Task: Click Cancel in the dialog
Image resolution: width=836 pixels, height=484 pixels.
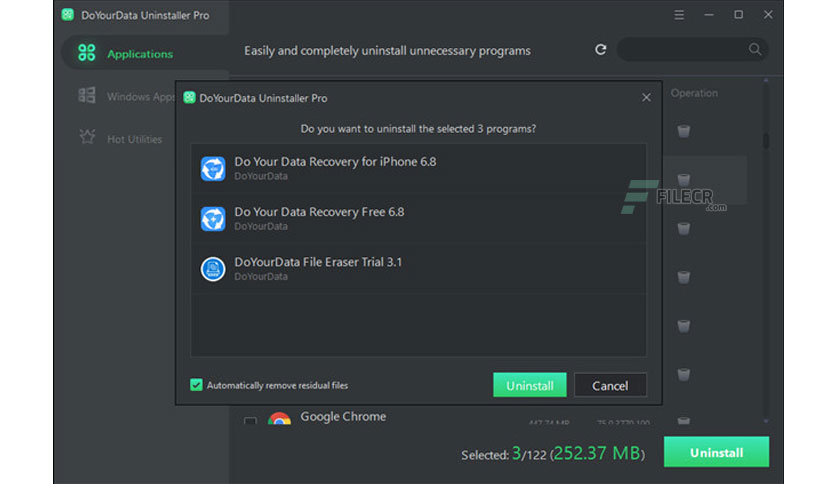Action: pyautogui.click(x=610, y=385)
